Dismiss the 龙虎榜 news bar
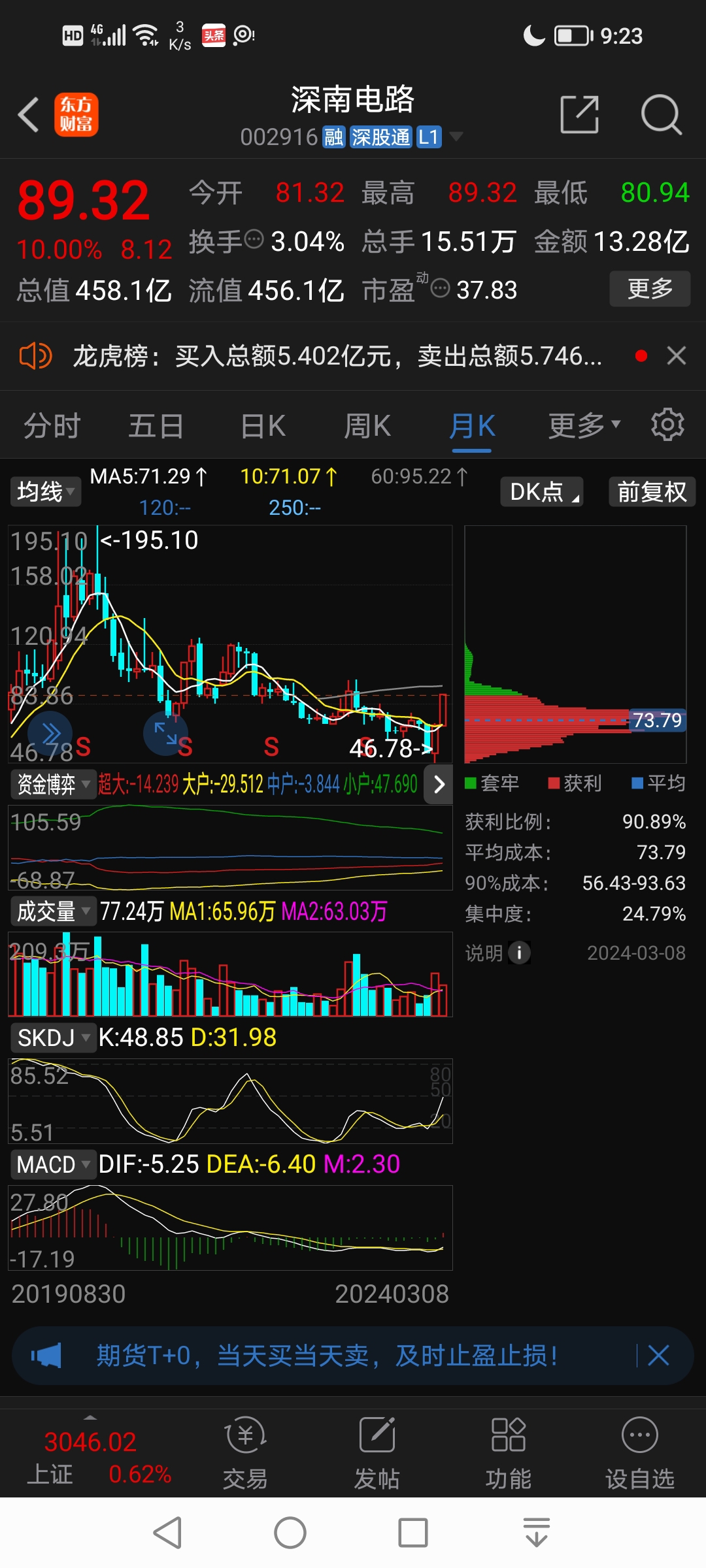Image resolution: width=706 pixels, height=1568 pixels. pyautogui.click(x=676, y=355)
